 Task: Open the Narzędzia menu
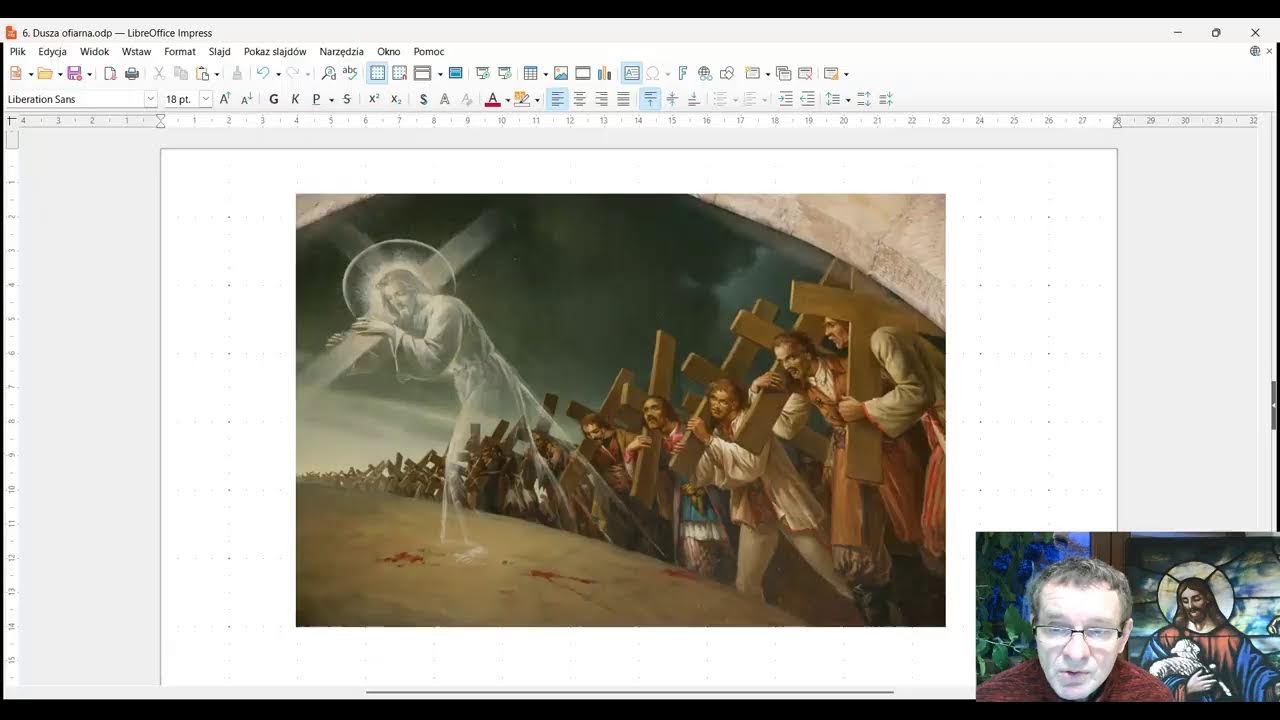(342, 51)
